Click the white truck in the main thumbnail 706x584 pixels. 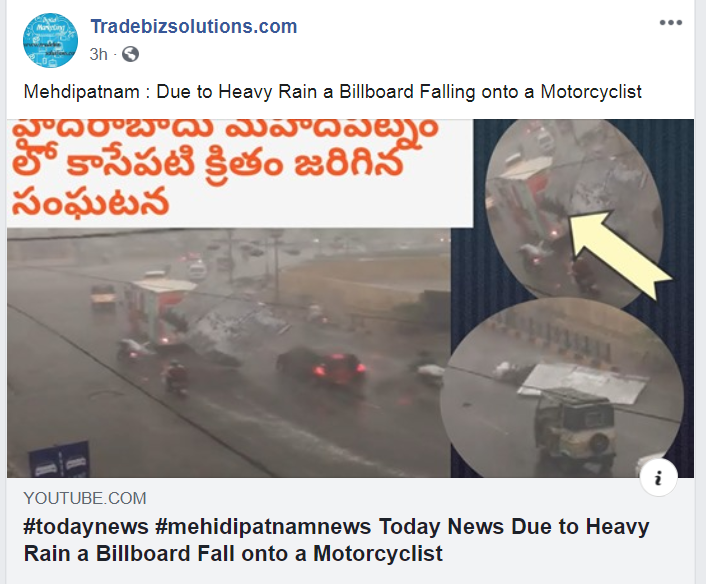[x=158, y=310]
